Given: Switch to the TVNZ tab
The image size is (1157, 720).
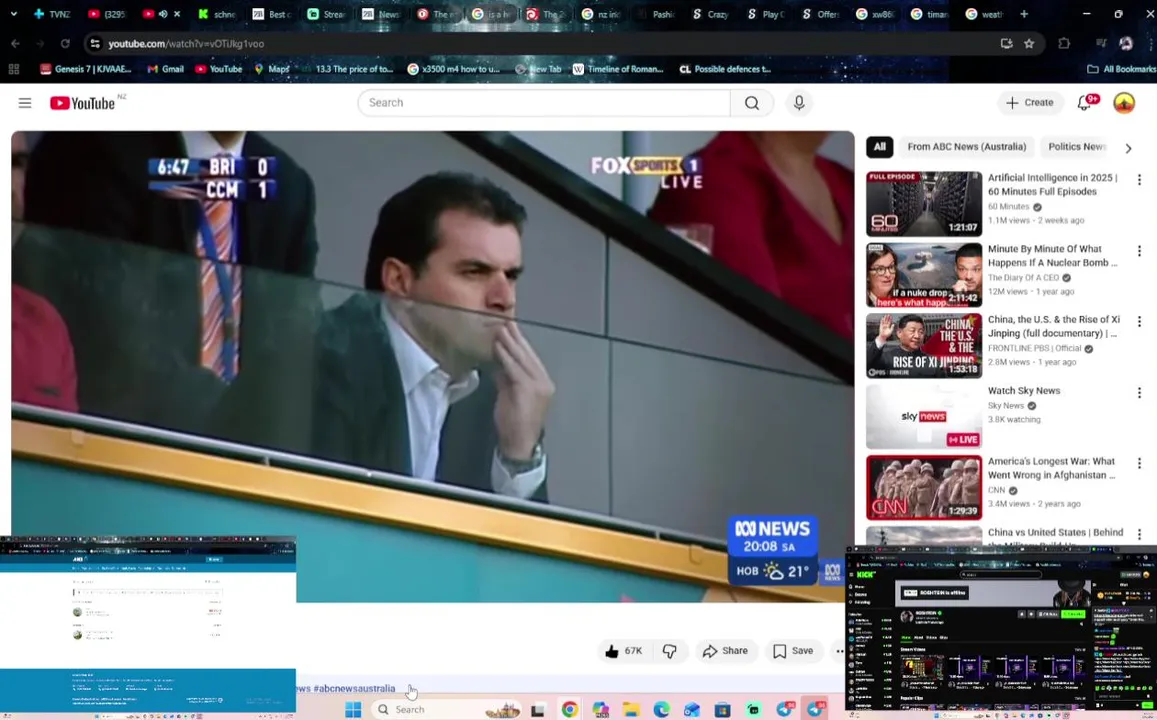Looking at the screenshot, I should point(52,14).
